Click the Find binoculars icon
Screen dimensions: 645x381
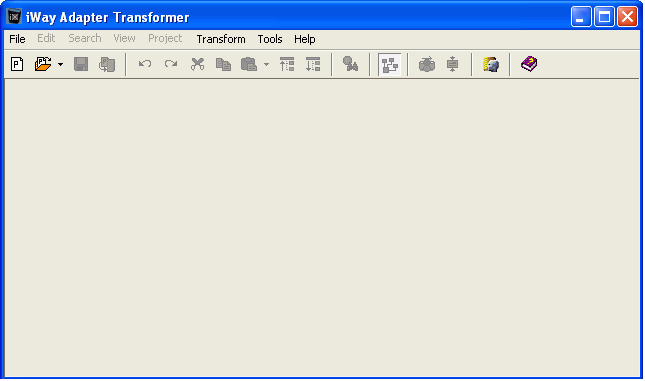click(350, 64)
